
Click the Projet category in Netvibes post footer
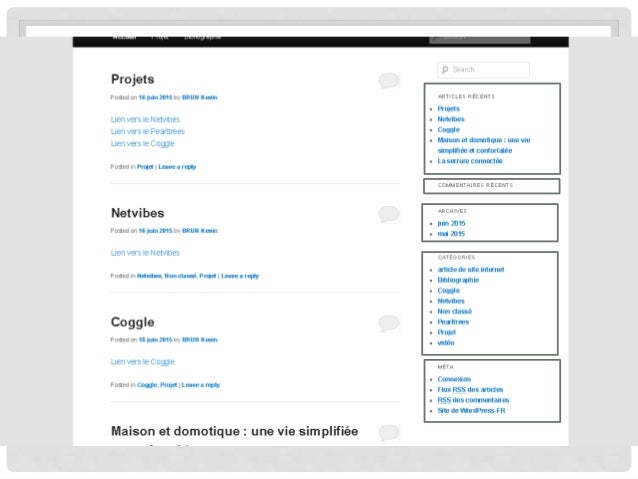pos(208,276)
